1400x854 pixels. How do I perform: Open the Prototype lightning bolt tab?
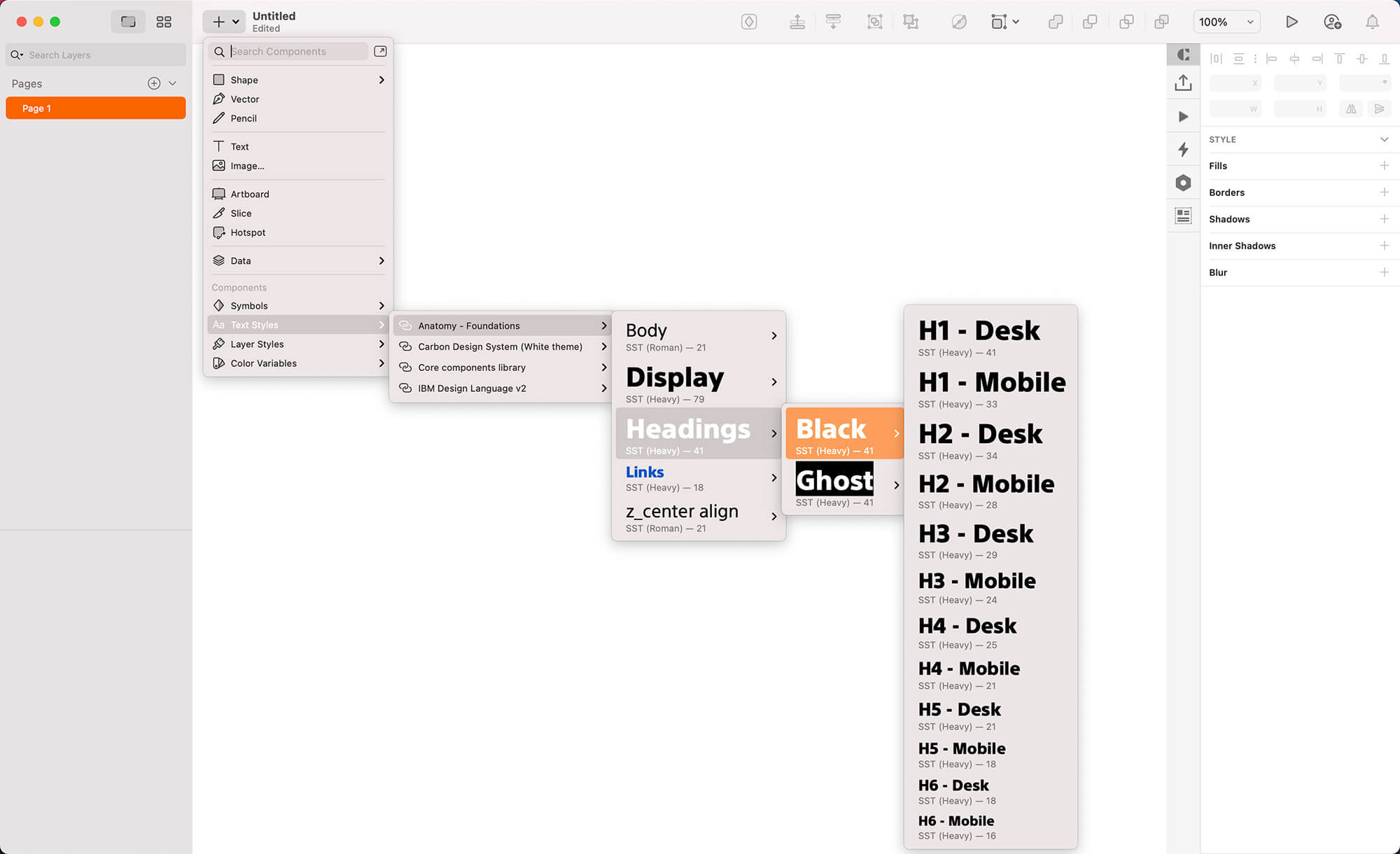point(1183,149)
